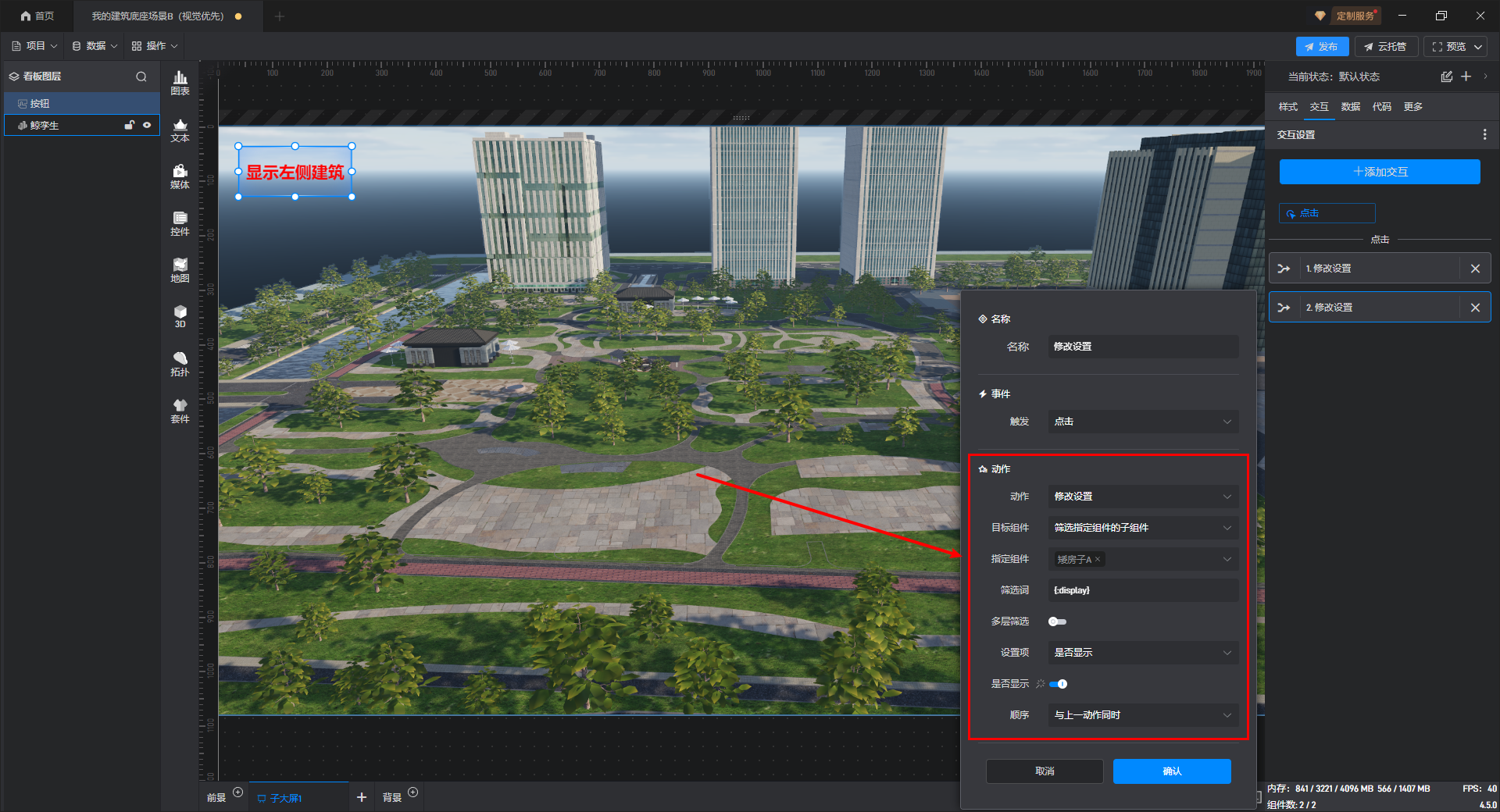The height and width of the screenshot is (812, 1500).
Task: Click the 确认 confirm button
Action: tap(1172, 771)
